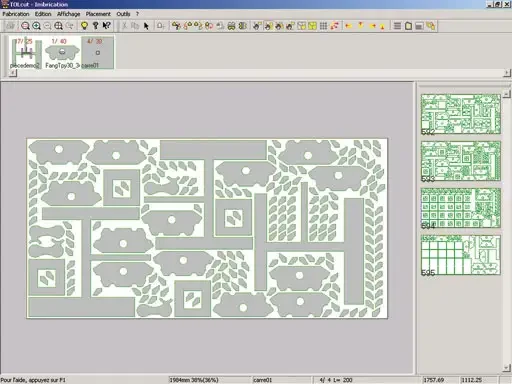This screenshot has height=384, width=512.
Task: Click the yellow right arrow move icon
Action: 372,26
